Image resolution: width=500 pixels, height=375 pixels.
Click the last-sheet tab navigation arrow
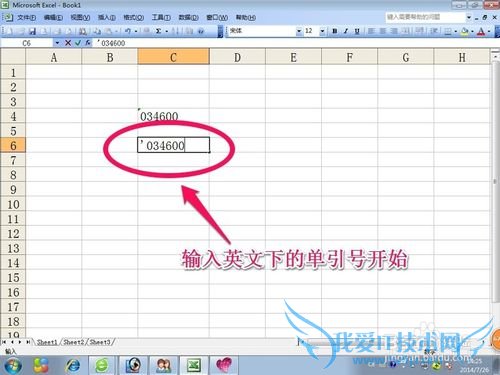(x=28, y=342)
